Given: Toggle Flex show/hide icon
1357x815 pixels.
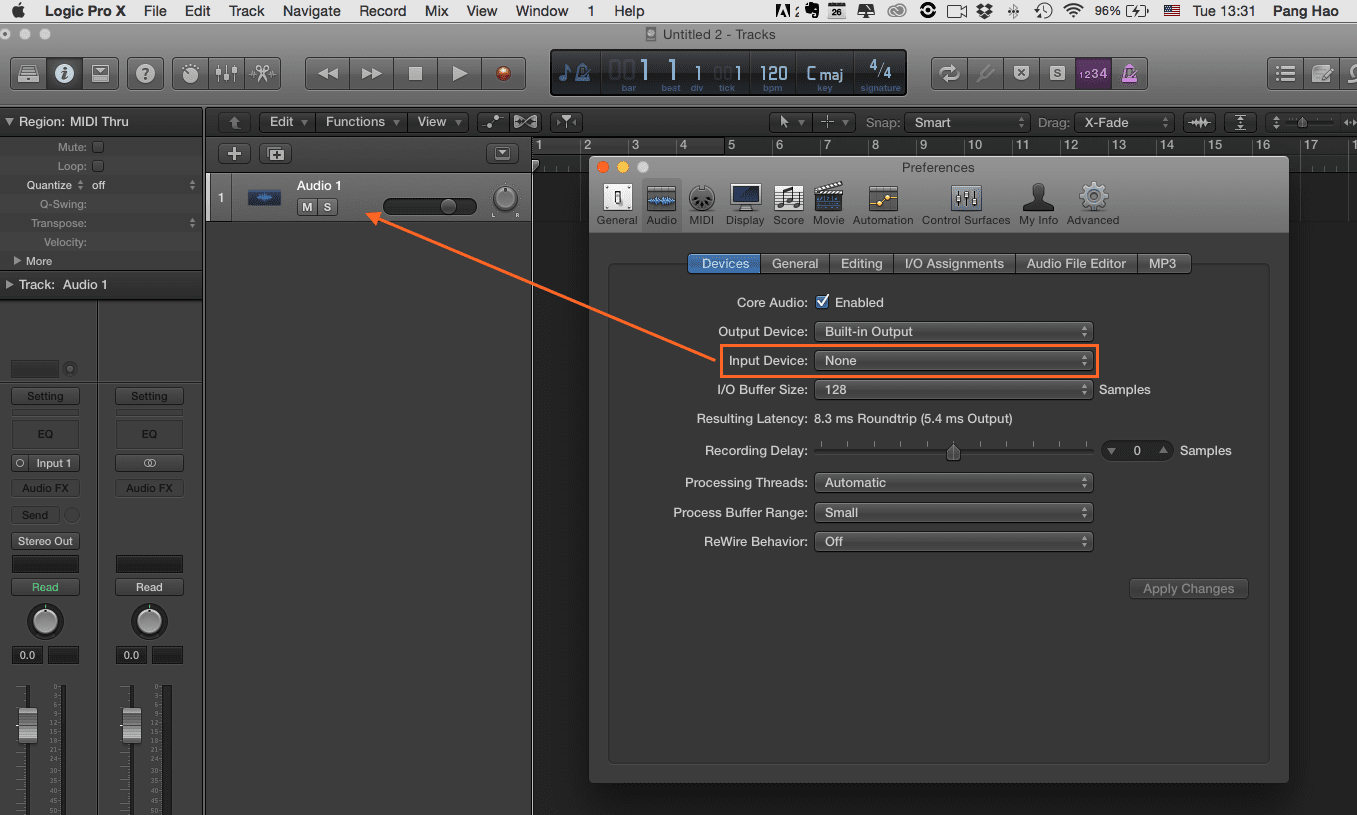Looking at the screenshot, I should click(x=525, y=122).
